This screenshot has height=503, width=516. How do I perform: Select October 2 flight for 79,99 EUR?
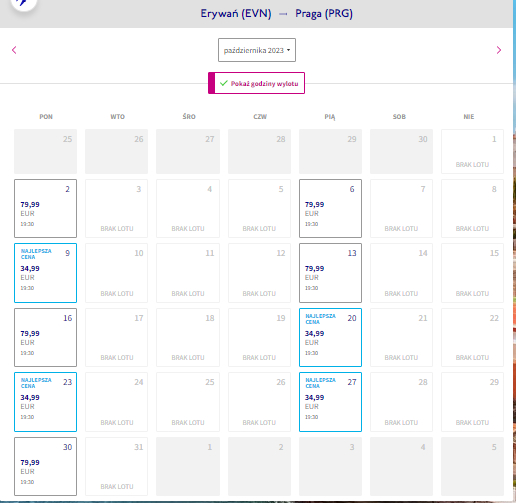pyautogui.click(x=45, y=208)
